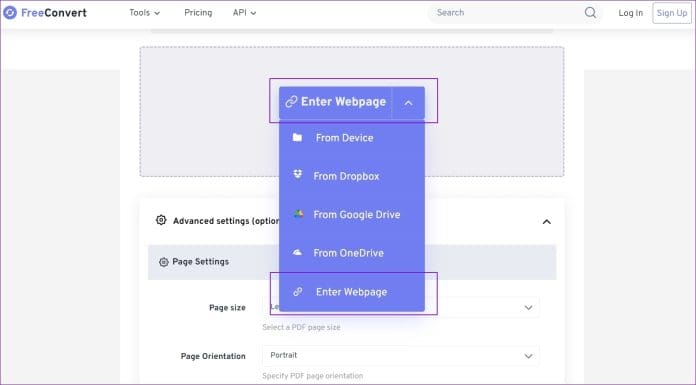The height and width of the screenshot is (385, 696).
Task: Click the Page size label
Action: [x=227, y=308]
